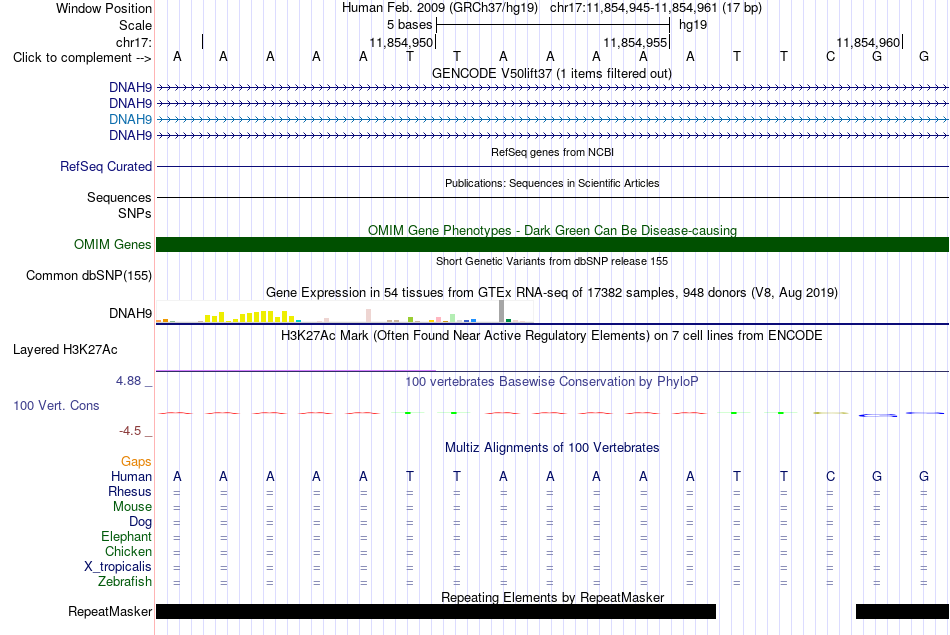Click 'Publications: Sequences in Scientific Articles' title
Image resolution: width=950 pixels, height=635 pixels.
(x=552, y=183)
